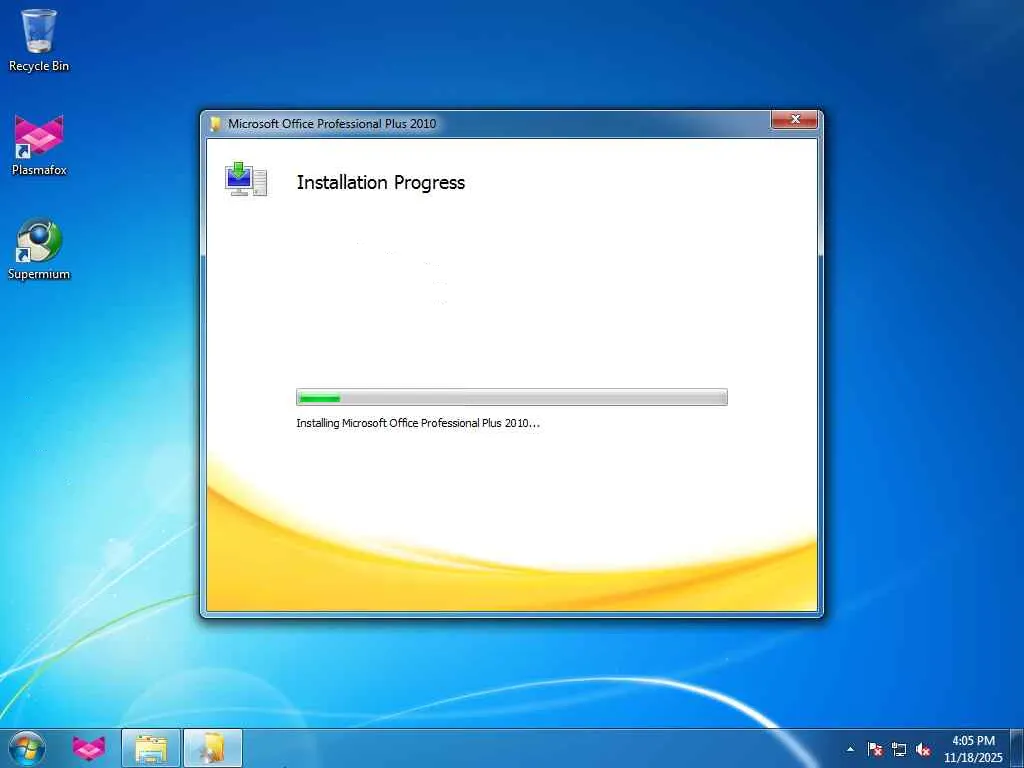Open the clock showing 4:05 PM
The image size is (1024, 768).
(973, 741)
